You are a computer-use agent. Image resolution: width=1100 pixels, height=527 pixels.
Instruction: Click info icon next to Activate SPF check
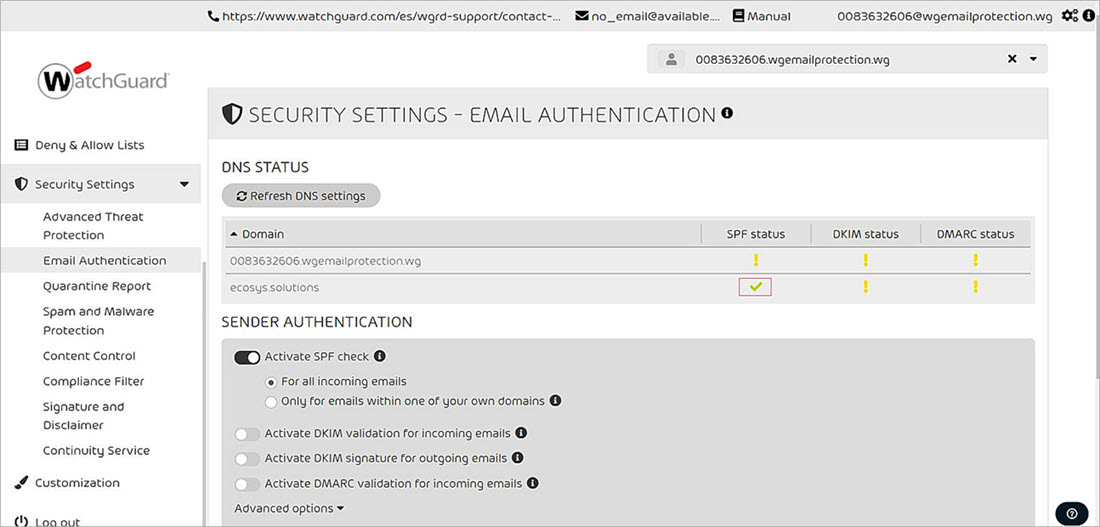click(x=380, y=356)
